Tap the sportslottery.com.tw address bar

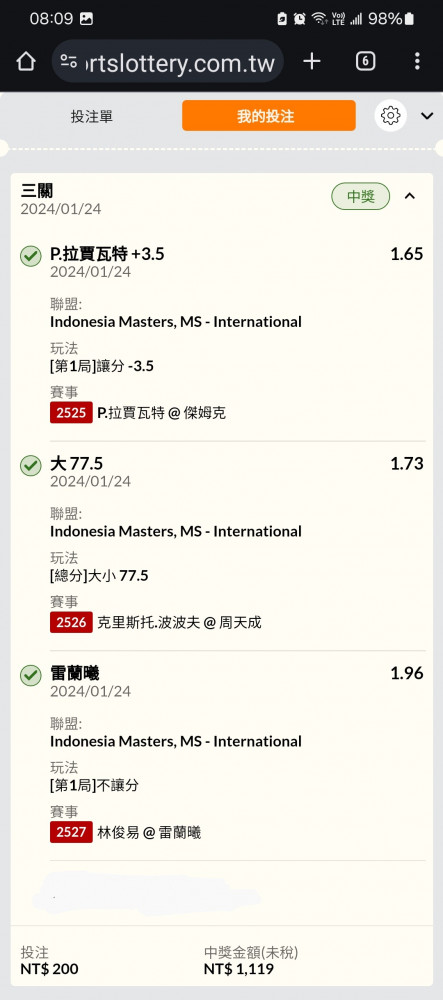tap(167, 61)
